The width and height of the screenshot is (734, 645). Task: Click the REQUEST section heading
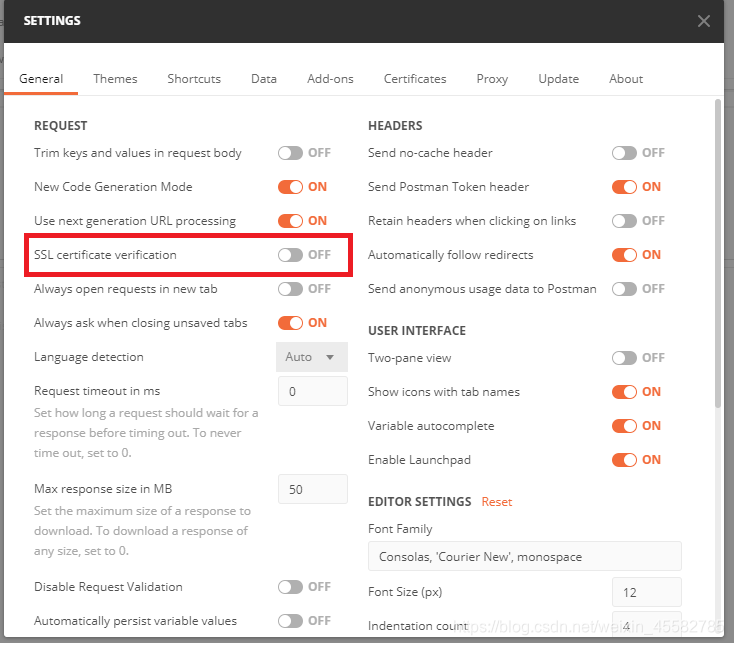(60, 125)
